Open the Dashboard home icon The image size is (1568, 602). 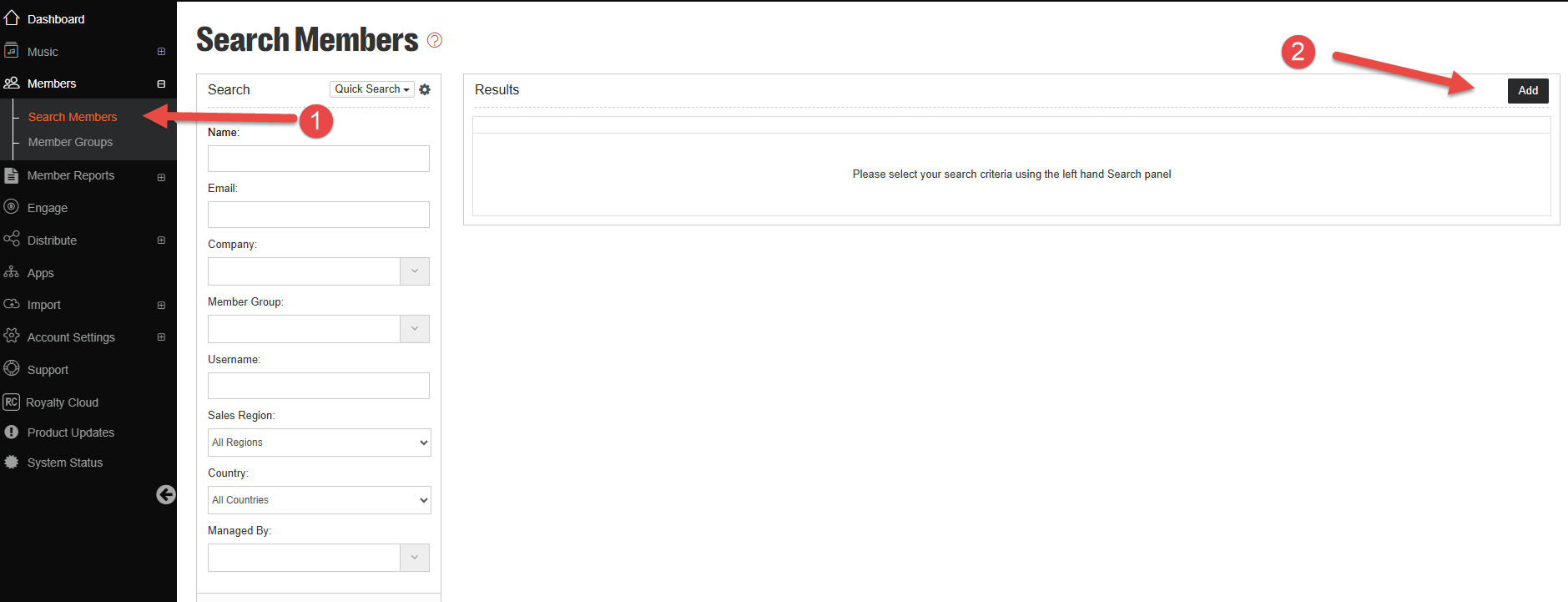(12, 18)
